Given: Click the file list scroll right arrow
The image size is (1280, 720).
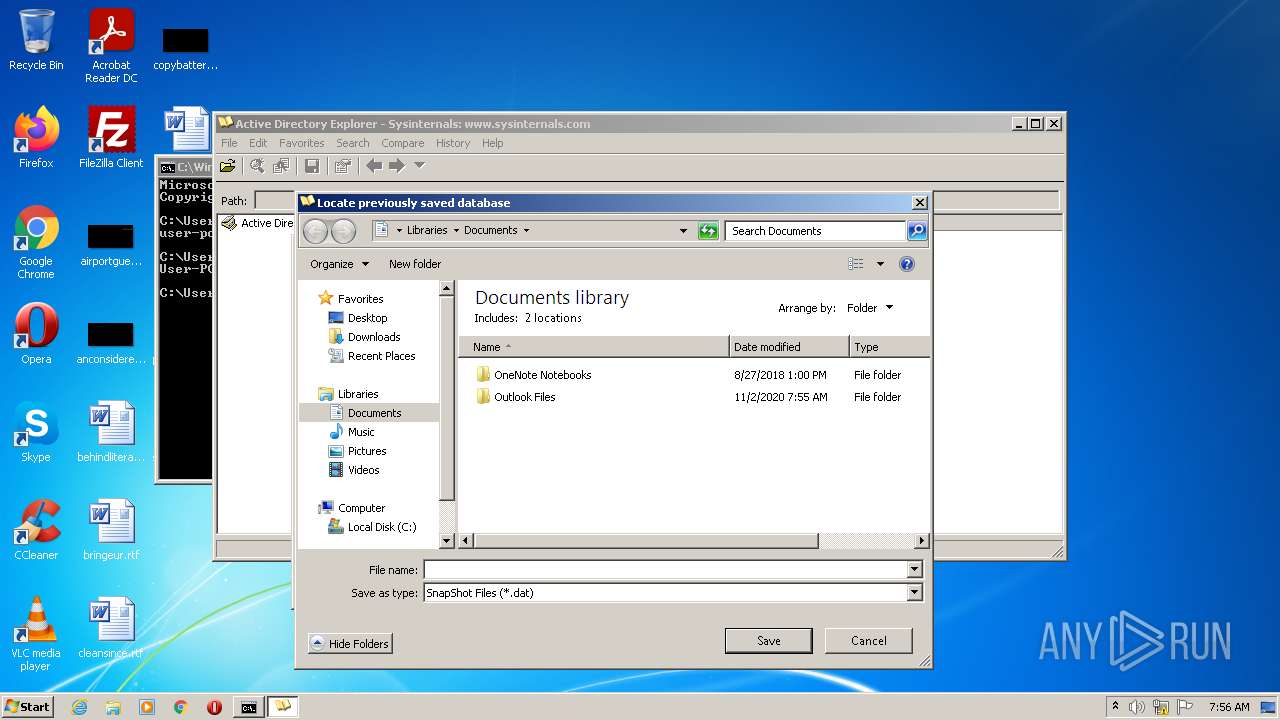Looking at the screenshot, I should [921, 541].
